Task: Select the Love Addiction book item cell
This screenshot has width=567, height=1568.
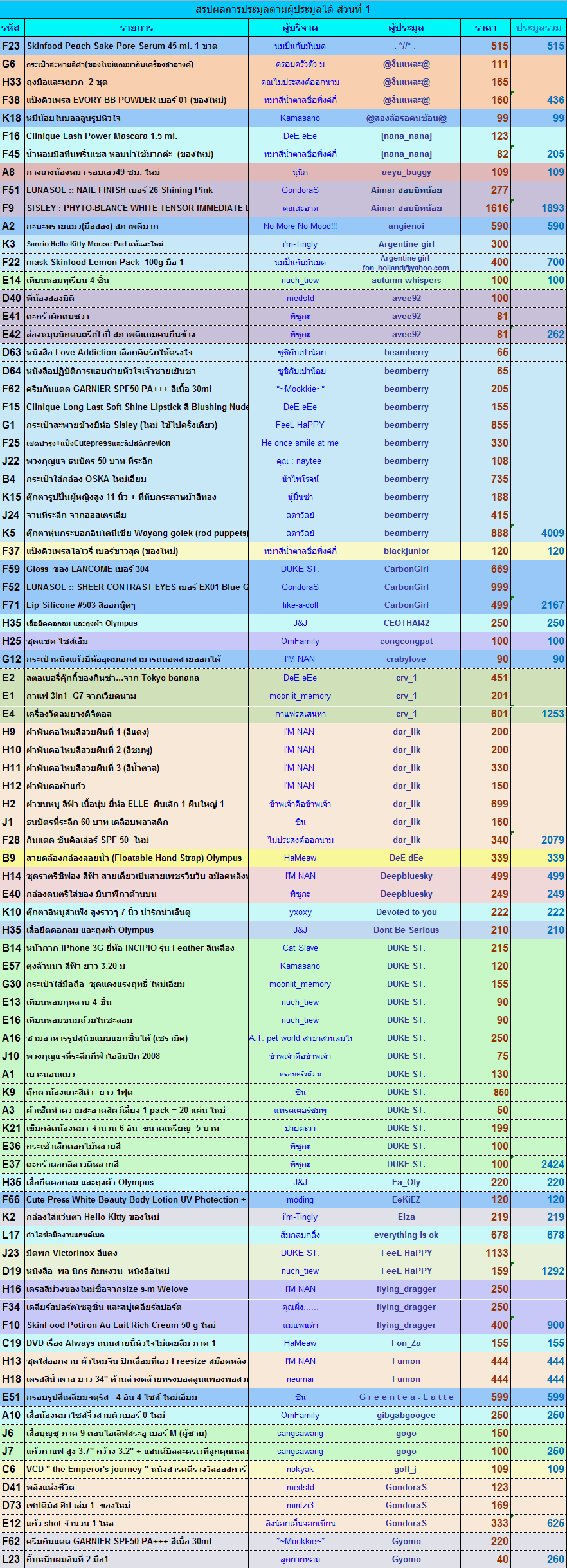Action: [x=136, y=352]
